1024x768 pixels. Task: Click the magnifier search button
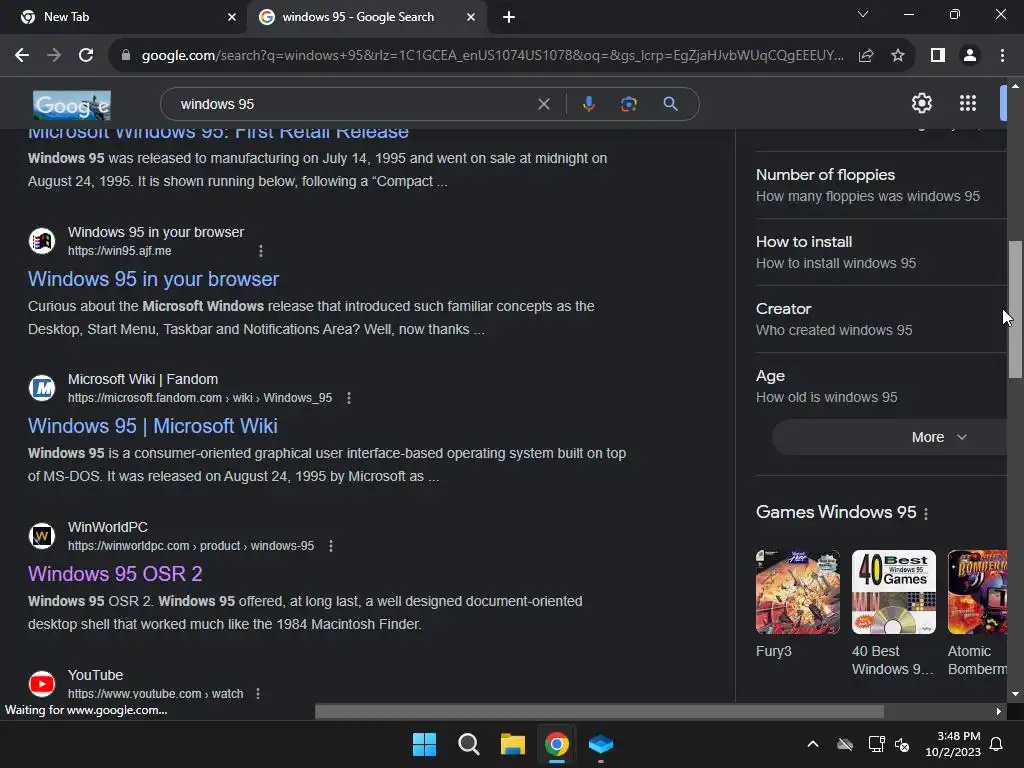(x=670, y=104)
